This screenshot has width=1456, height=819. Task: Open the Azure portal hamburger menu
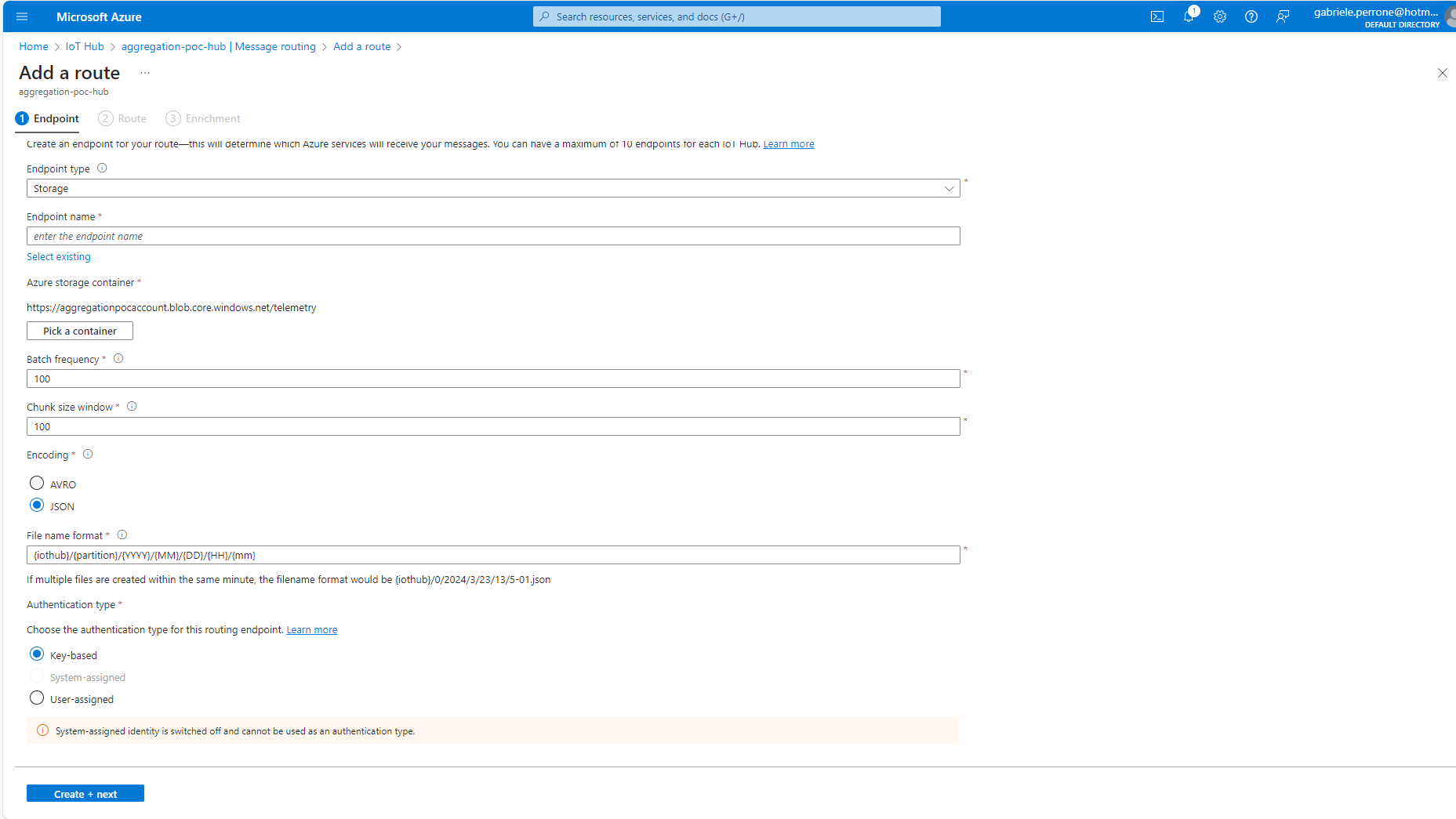21,16
